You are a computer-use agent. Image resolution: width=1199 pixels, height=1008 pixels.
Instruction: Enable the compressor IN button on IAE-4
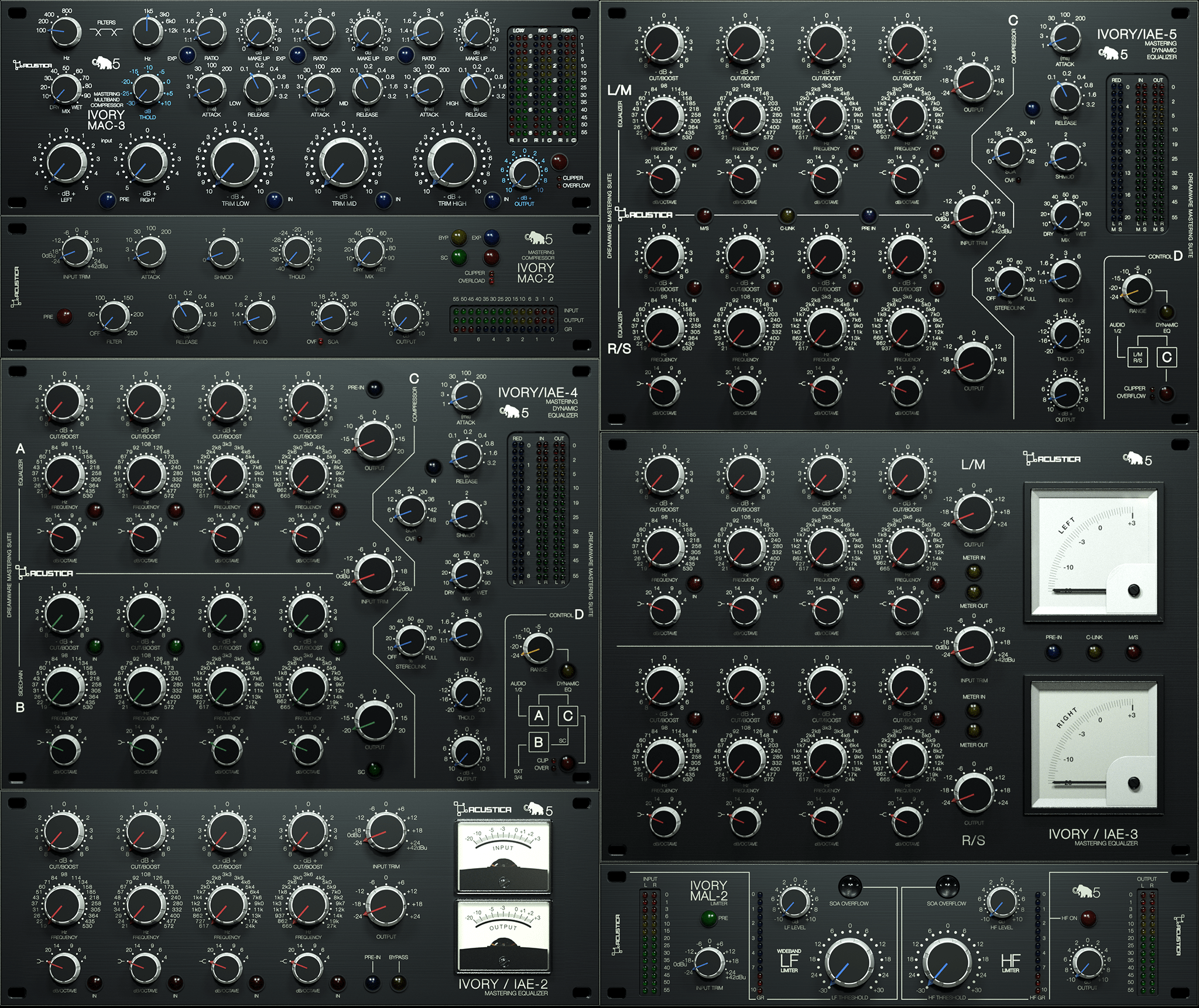click(x=433, y=467)
